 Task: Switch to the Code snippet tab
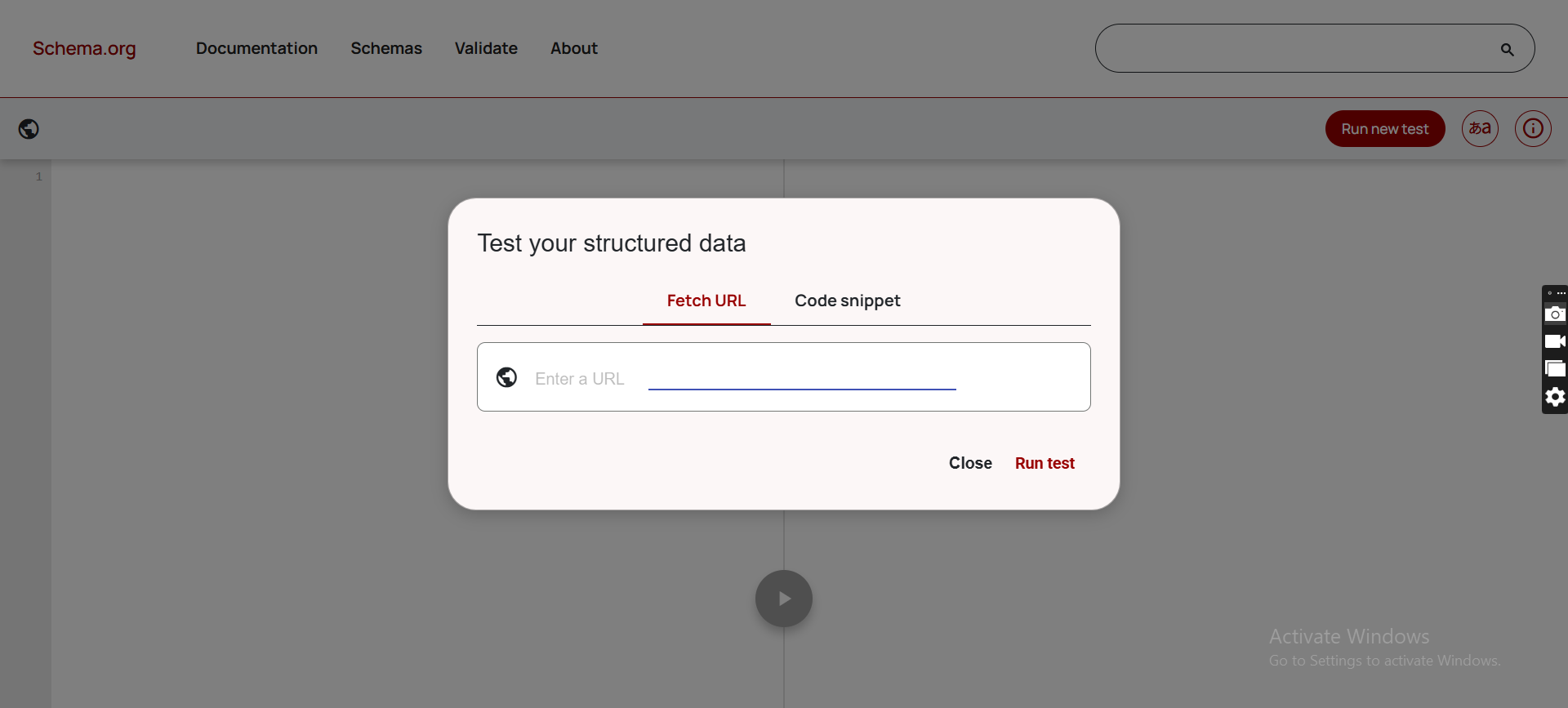847,301
